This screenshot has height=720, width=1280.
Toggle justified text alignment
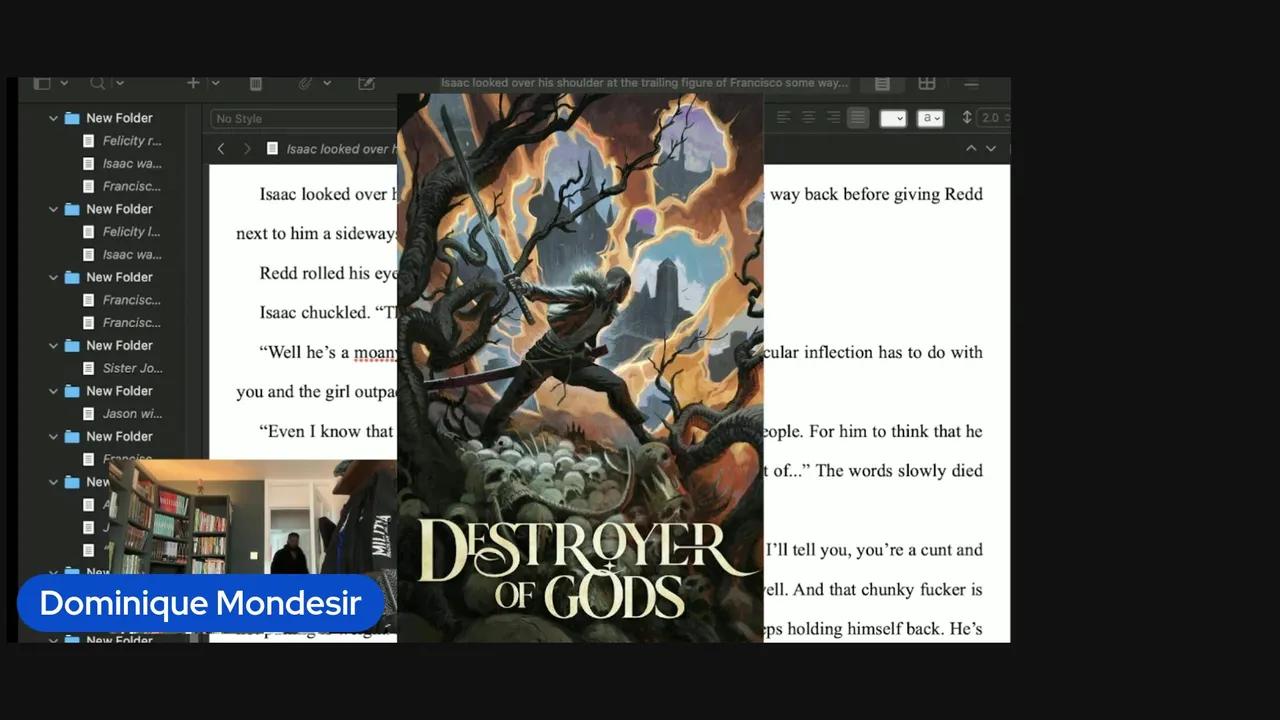tap(858, 118)
